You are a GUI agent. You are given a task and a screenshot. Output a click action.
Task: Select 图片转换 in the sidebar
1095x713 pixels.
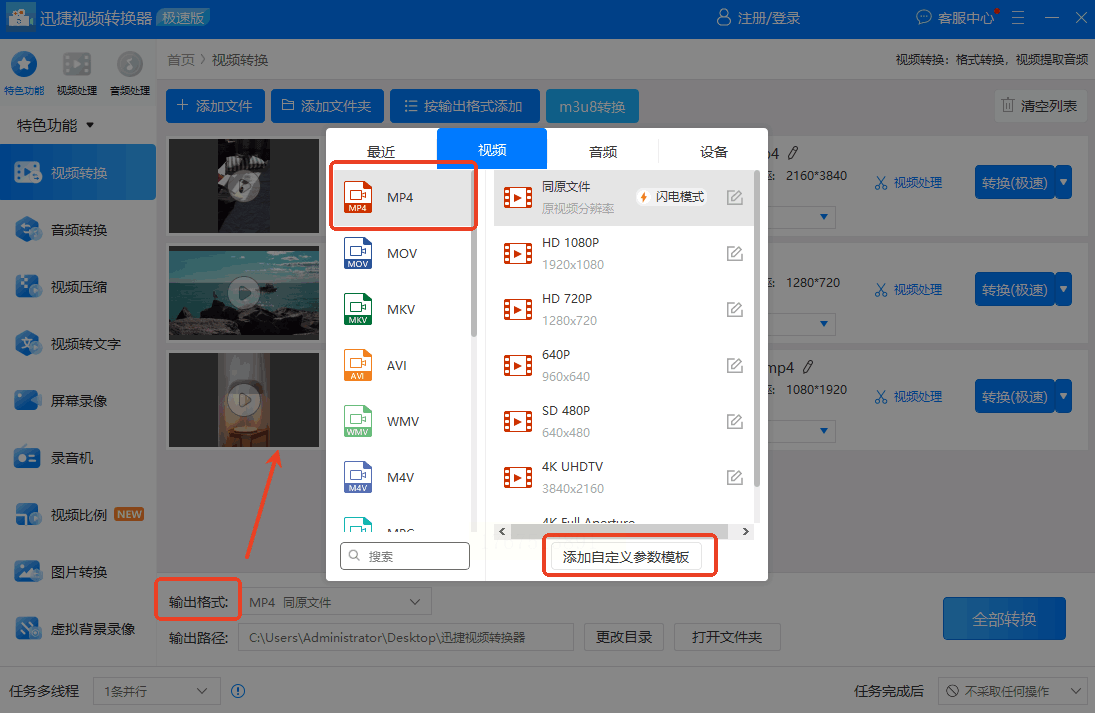78,572
